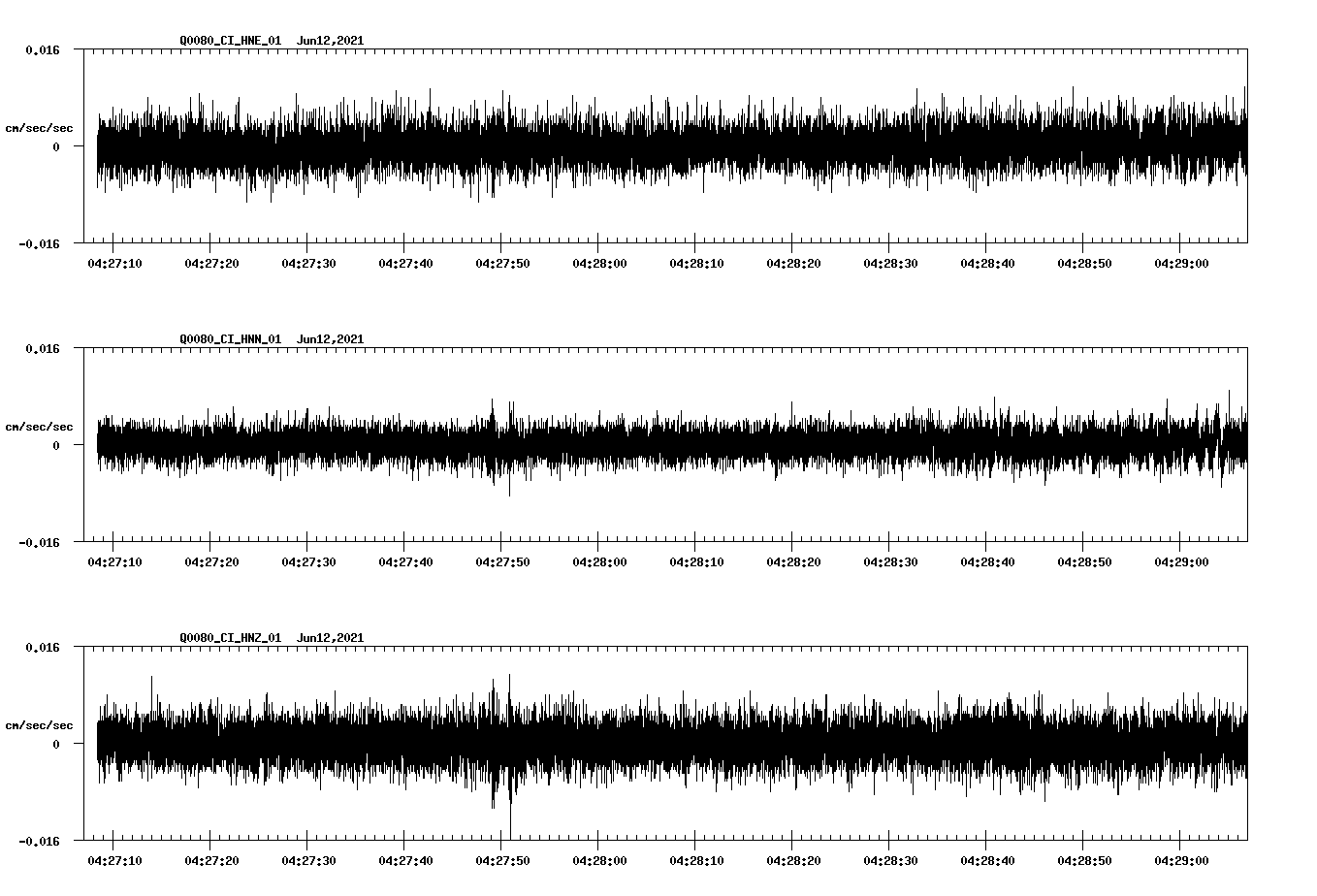
Task: Click 04:28:00 time label under HNE plot
Action: click(599, 263)
